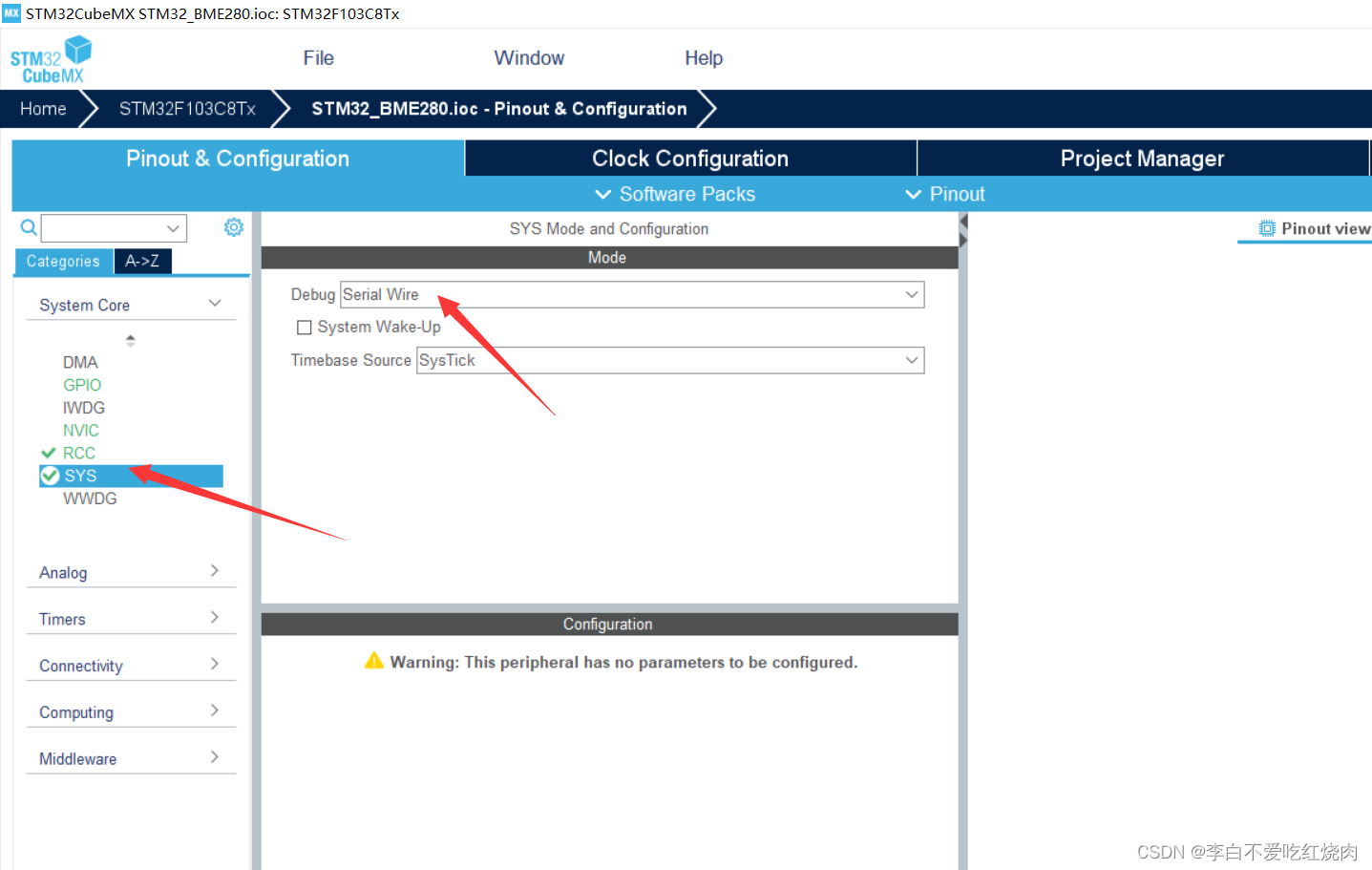Enable the System Wake-Up checkbox
Viewport: 1372px width, 870px height.
pos(305,328)
